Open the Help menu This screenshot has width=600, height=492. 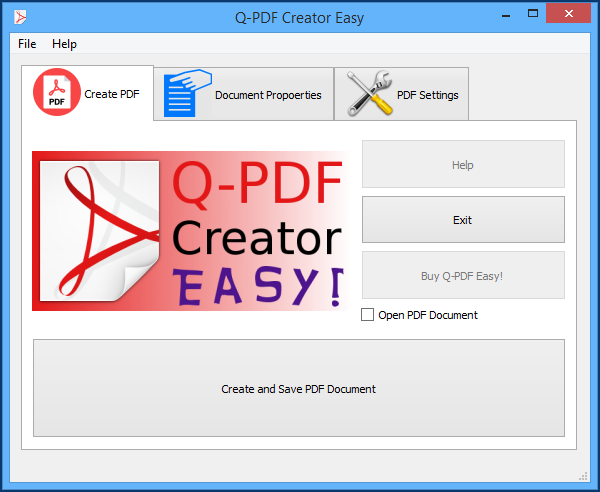point(64,44)
